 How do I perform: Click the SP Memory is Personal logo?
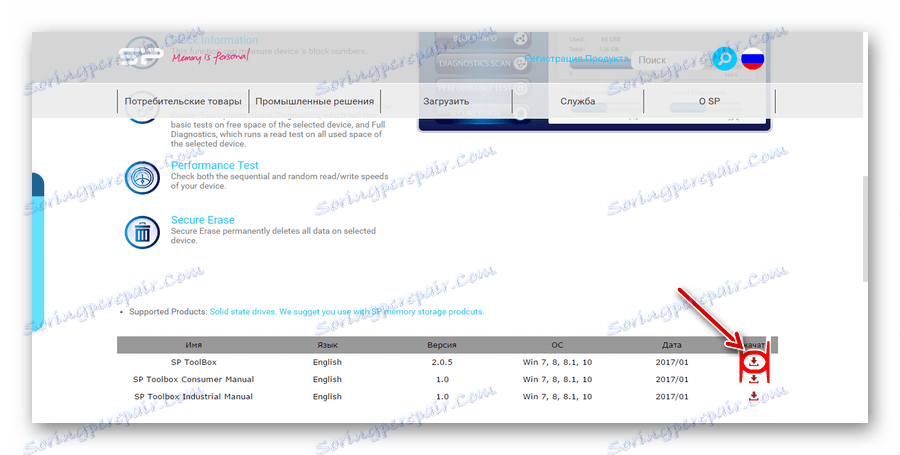(184, 56)
